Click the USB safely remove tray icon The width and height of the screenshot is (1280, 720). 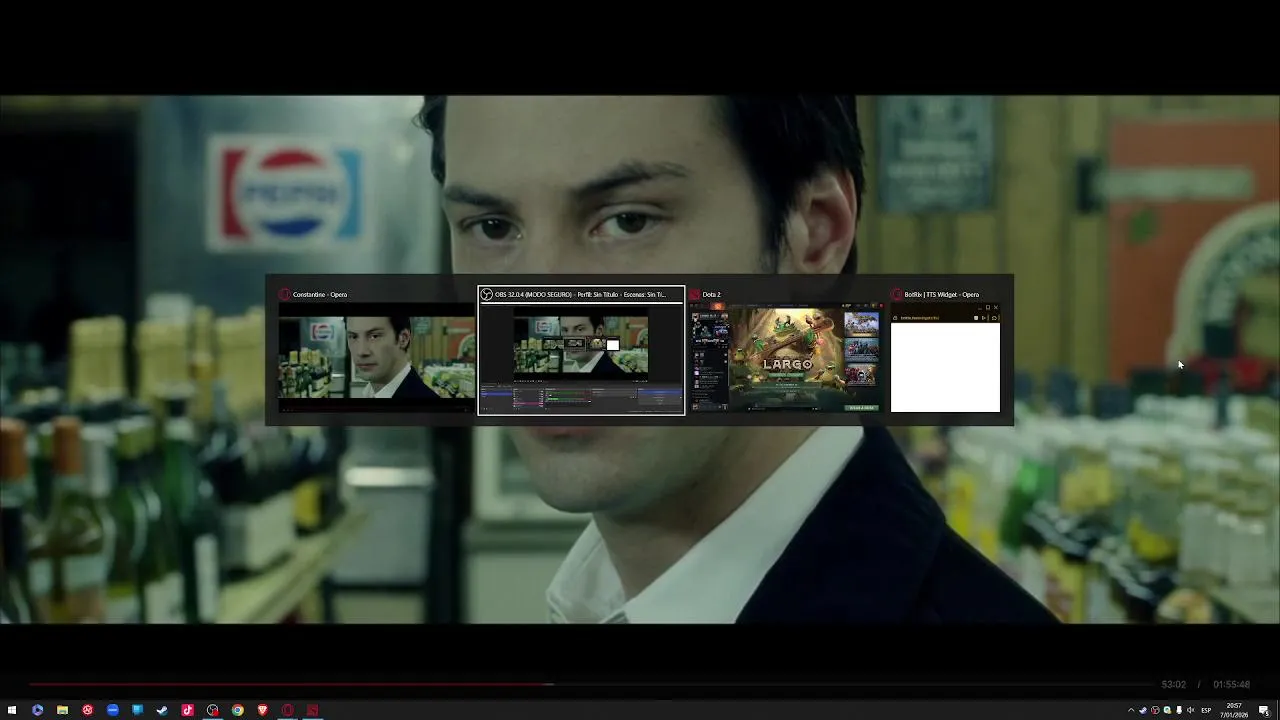click(x=1178, y=710)
